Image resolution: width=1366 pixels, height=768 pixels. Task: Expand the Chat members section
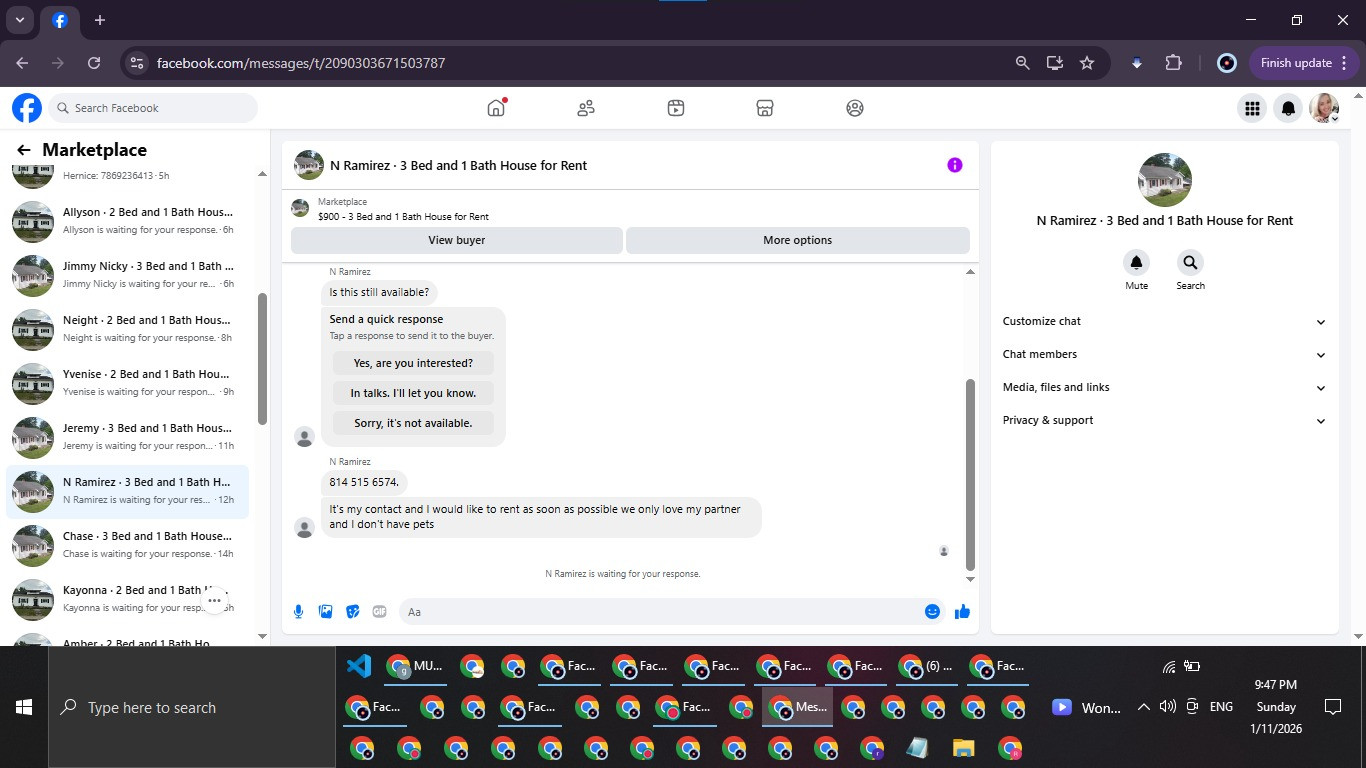coord(1165,354)
